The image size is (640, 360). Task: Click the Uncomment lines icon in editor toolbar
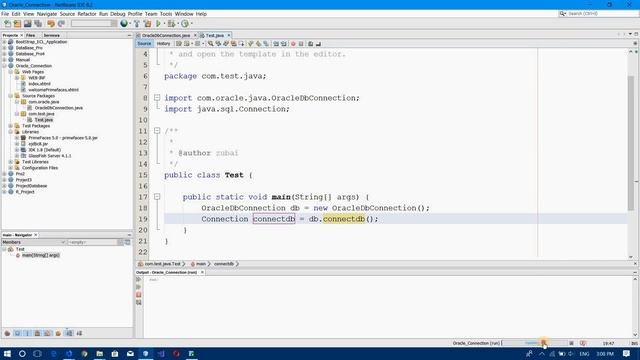click(318, 44)
